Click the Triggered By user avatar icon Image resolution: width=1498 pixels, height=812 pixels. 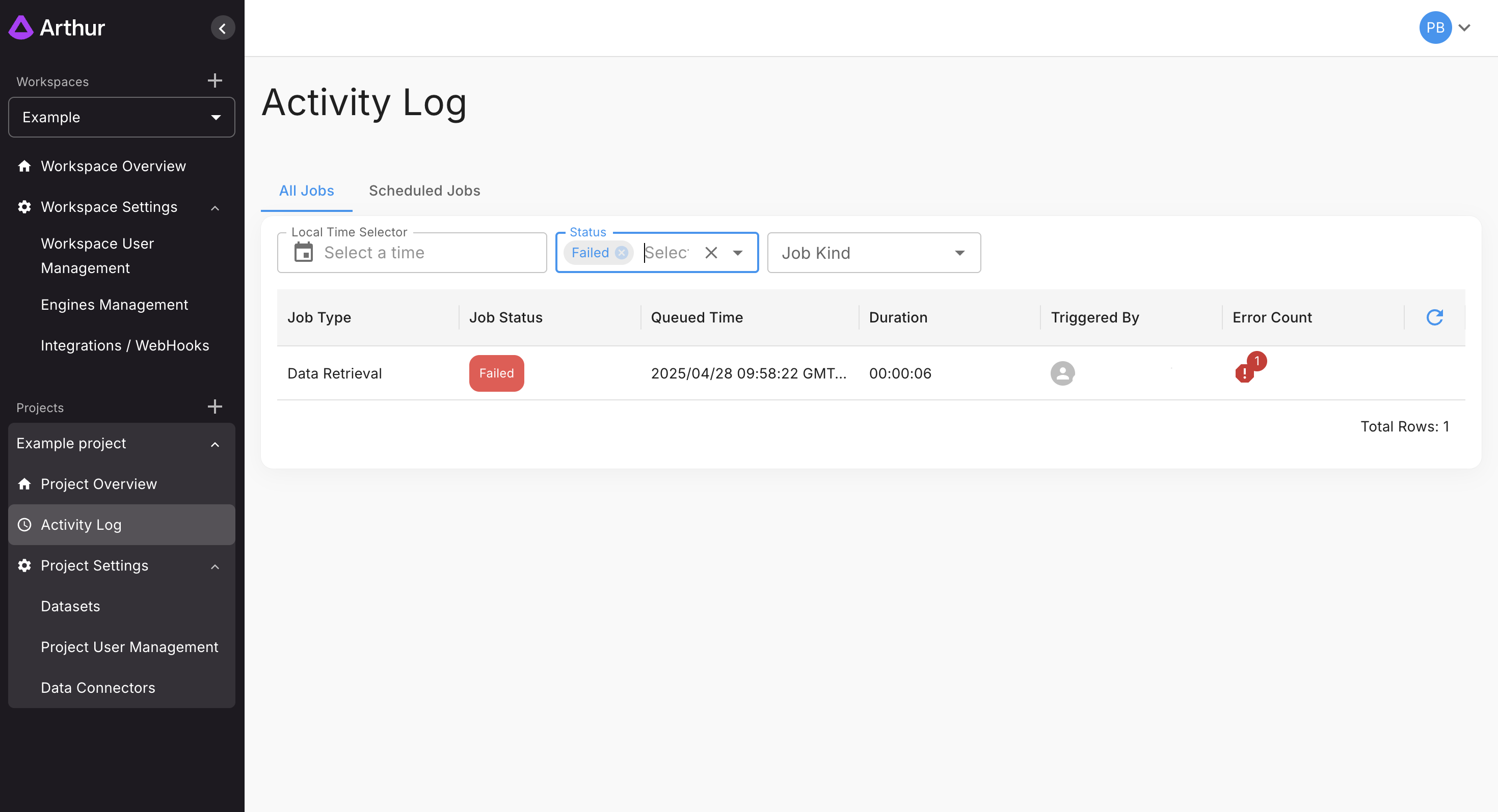click(x=1062, y=373)
